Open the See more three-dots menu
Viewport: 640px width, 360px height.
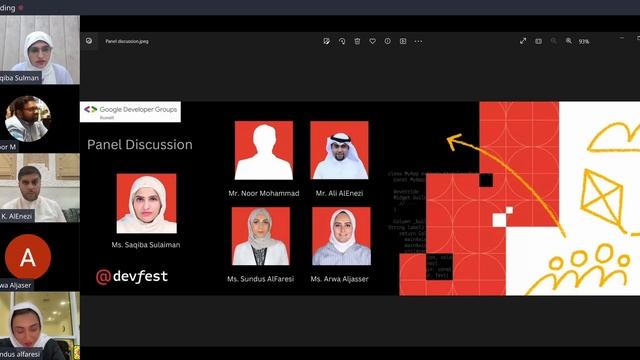click(x=418, y=41)
